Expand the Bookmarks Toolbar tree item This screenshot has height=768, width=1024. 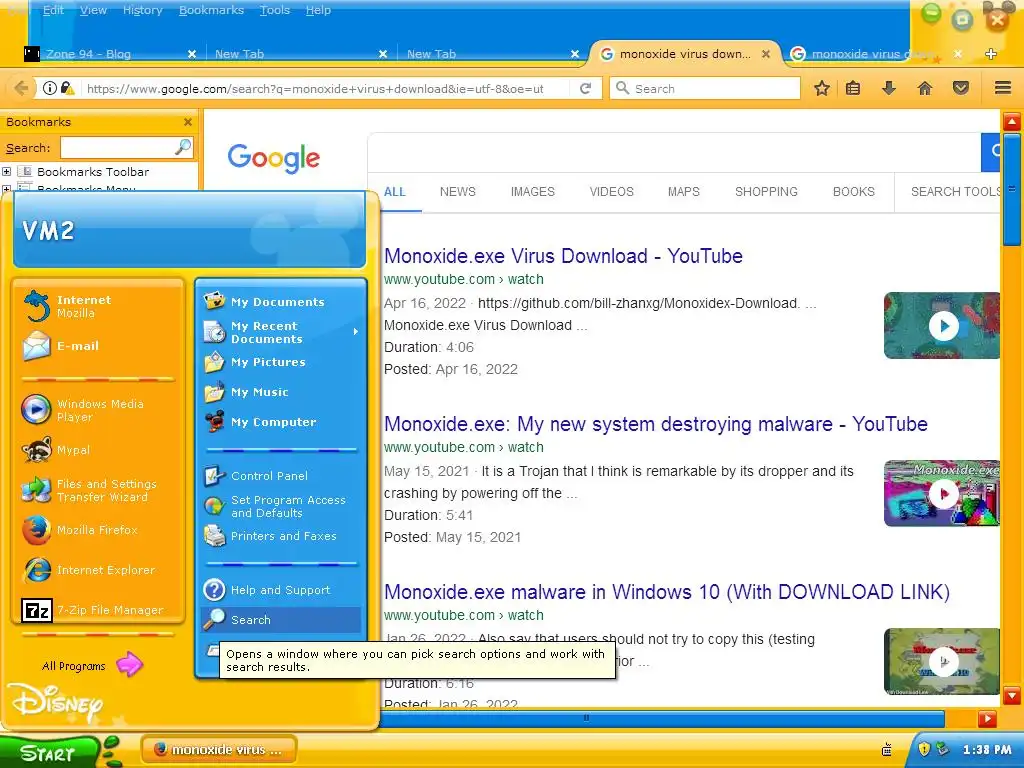tap(7, 172)
